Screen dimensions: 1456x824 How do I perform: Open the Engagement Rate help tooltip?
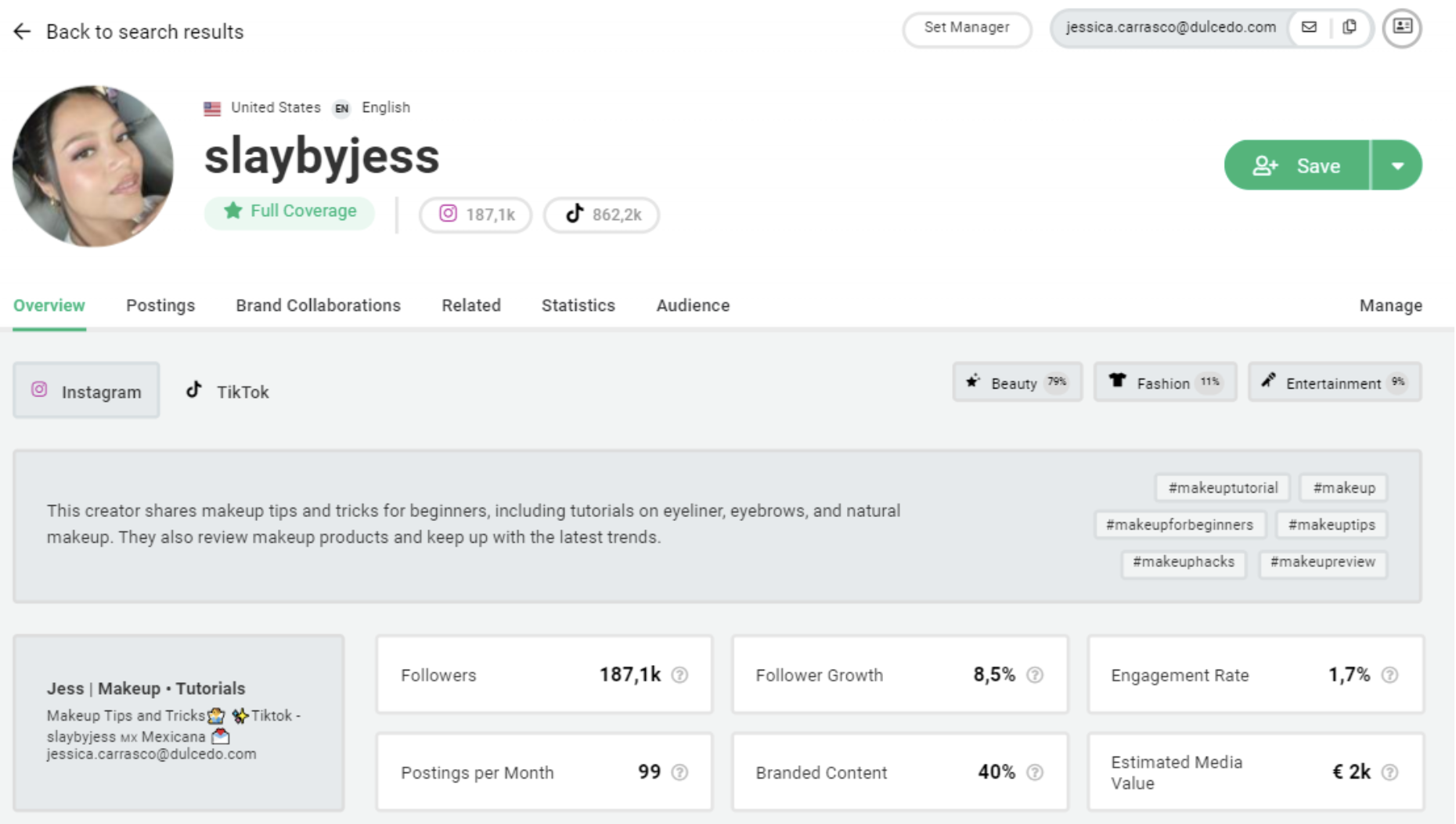coord(1389,674)
